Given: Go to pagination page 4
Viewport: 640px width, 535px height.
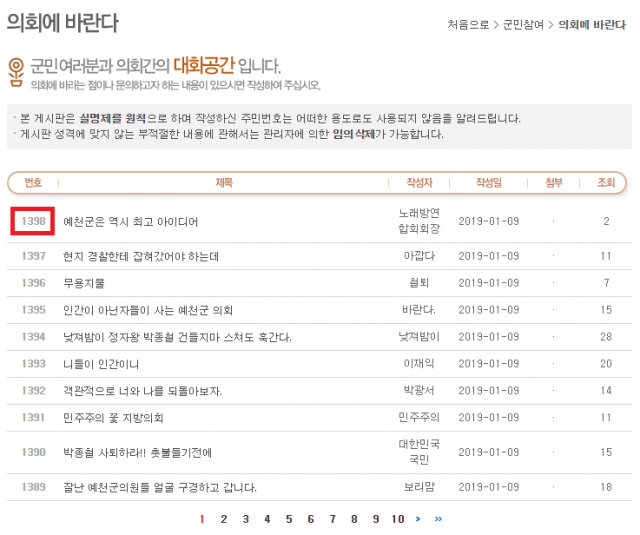Looking at the screenshot, I should (267, 519).
